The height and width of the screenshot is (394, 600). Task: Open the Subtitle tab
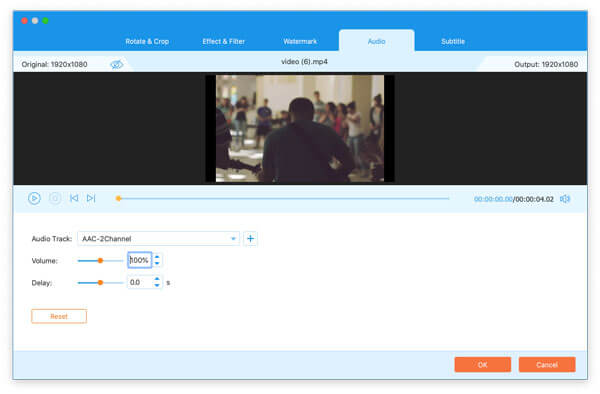453,41
